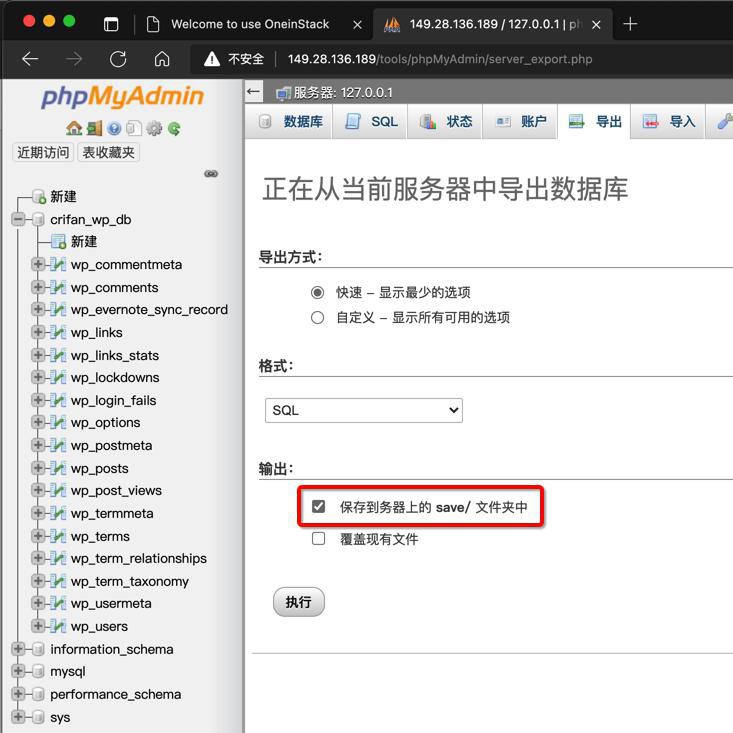
Task: Select the 导出 export tab
Action: coord(594,122)
